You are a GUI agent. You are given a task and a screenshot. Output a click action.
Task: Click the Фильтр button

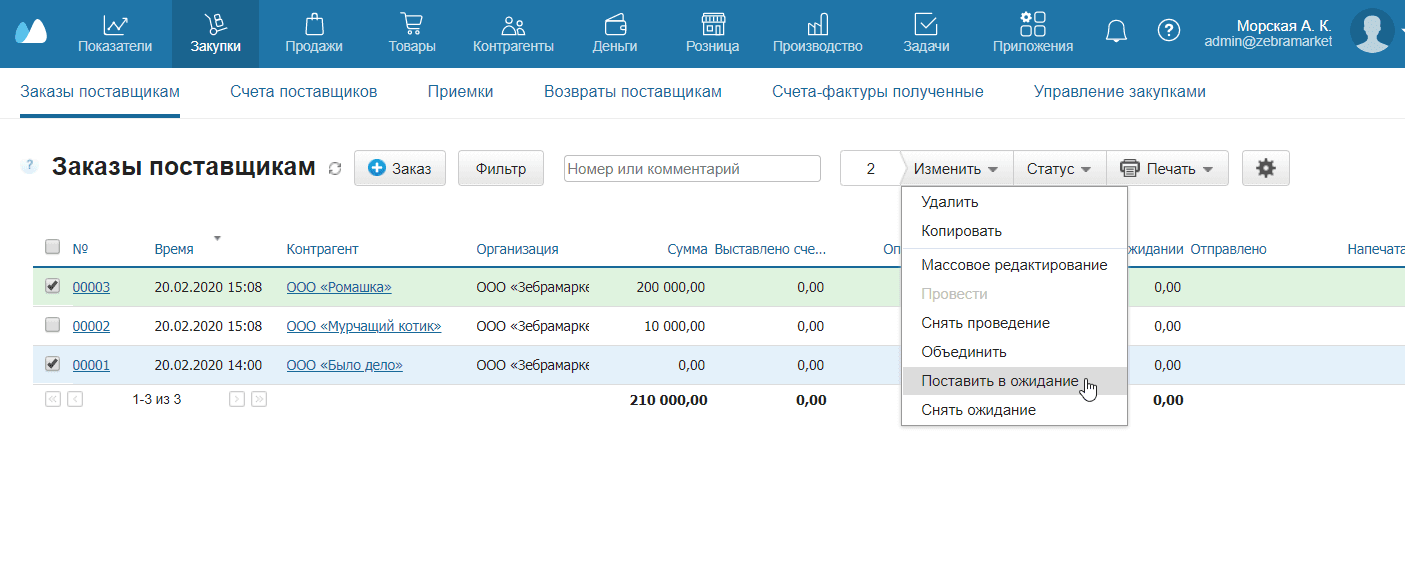pos(500,169)
